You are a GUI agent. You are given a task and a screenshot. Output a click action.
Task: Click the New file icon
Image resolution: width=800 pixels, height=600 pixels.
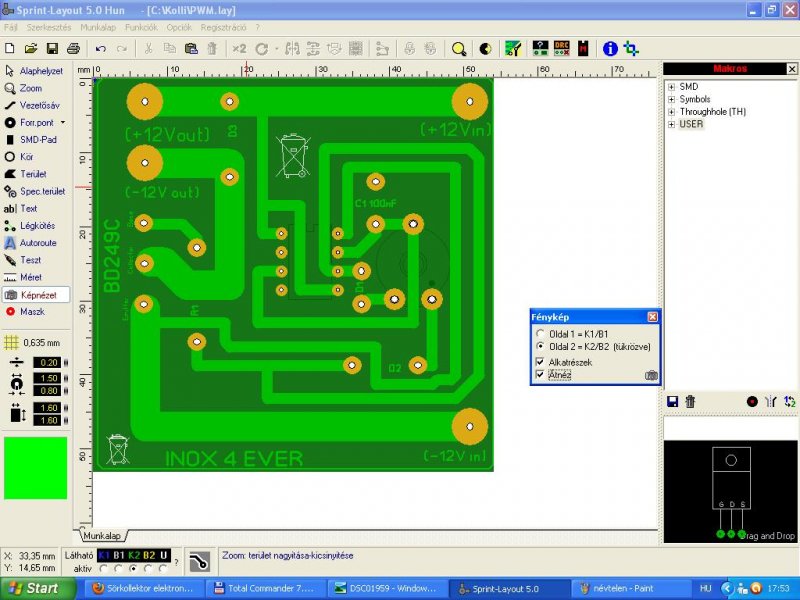coord(10,48)
